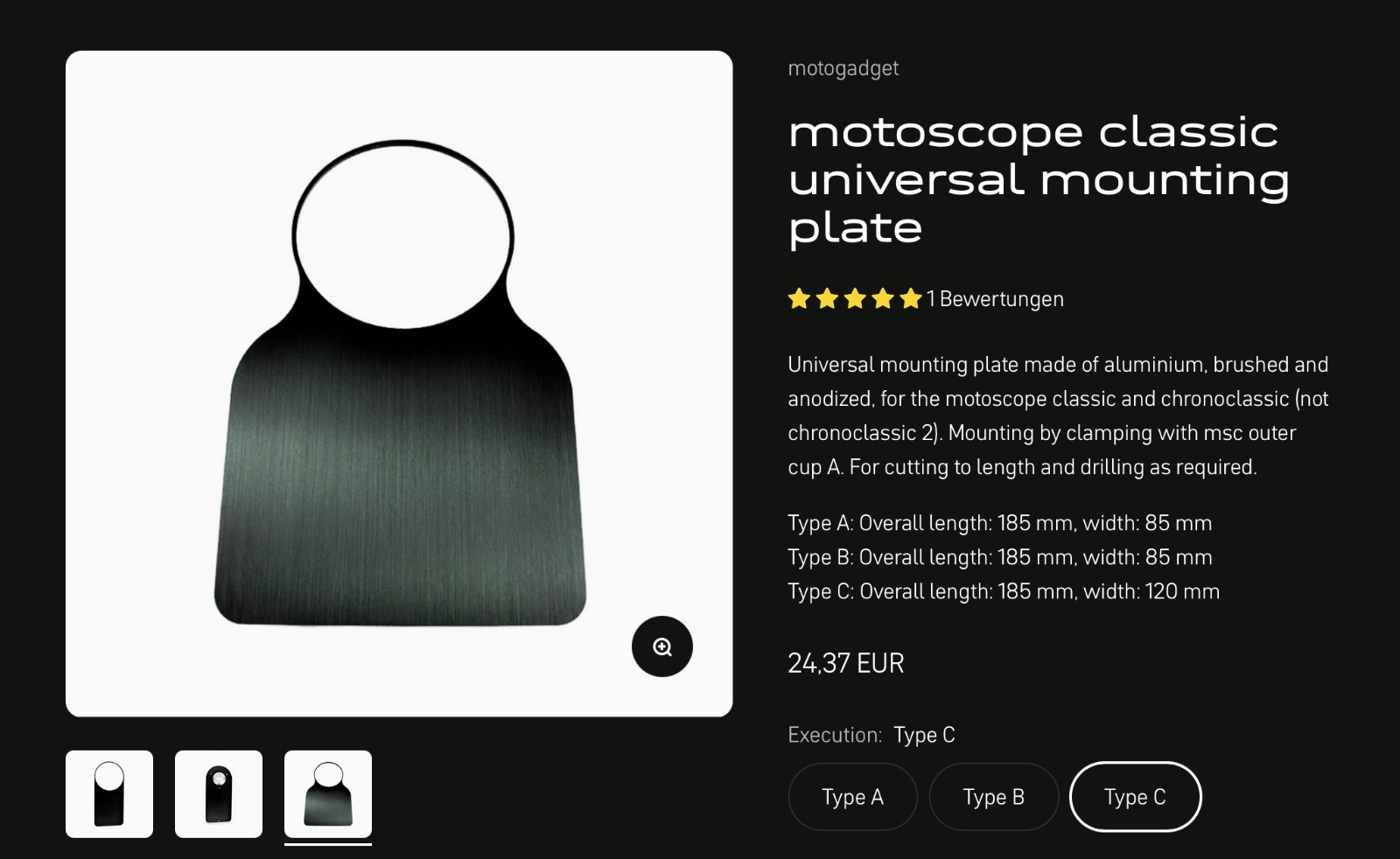This screenshot has width=1400, height=859.
Task: Select the Type B execution option
Action: pos(994,797)
